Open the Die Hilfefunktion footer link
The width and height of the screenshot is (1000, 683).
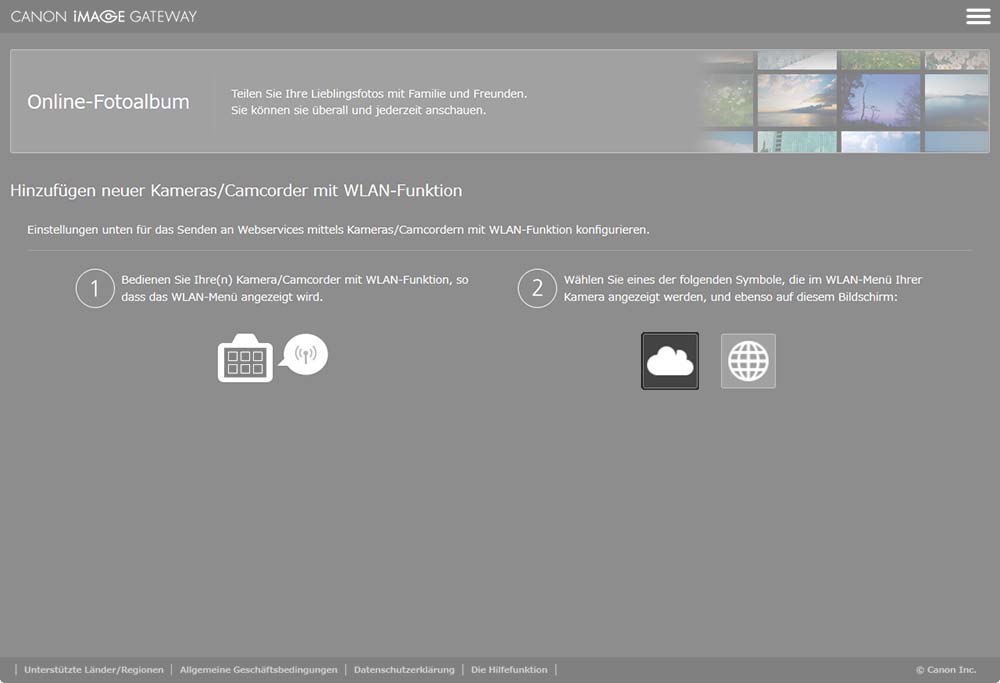[x=509, y=670]
